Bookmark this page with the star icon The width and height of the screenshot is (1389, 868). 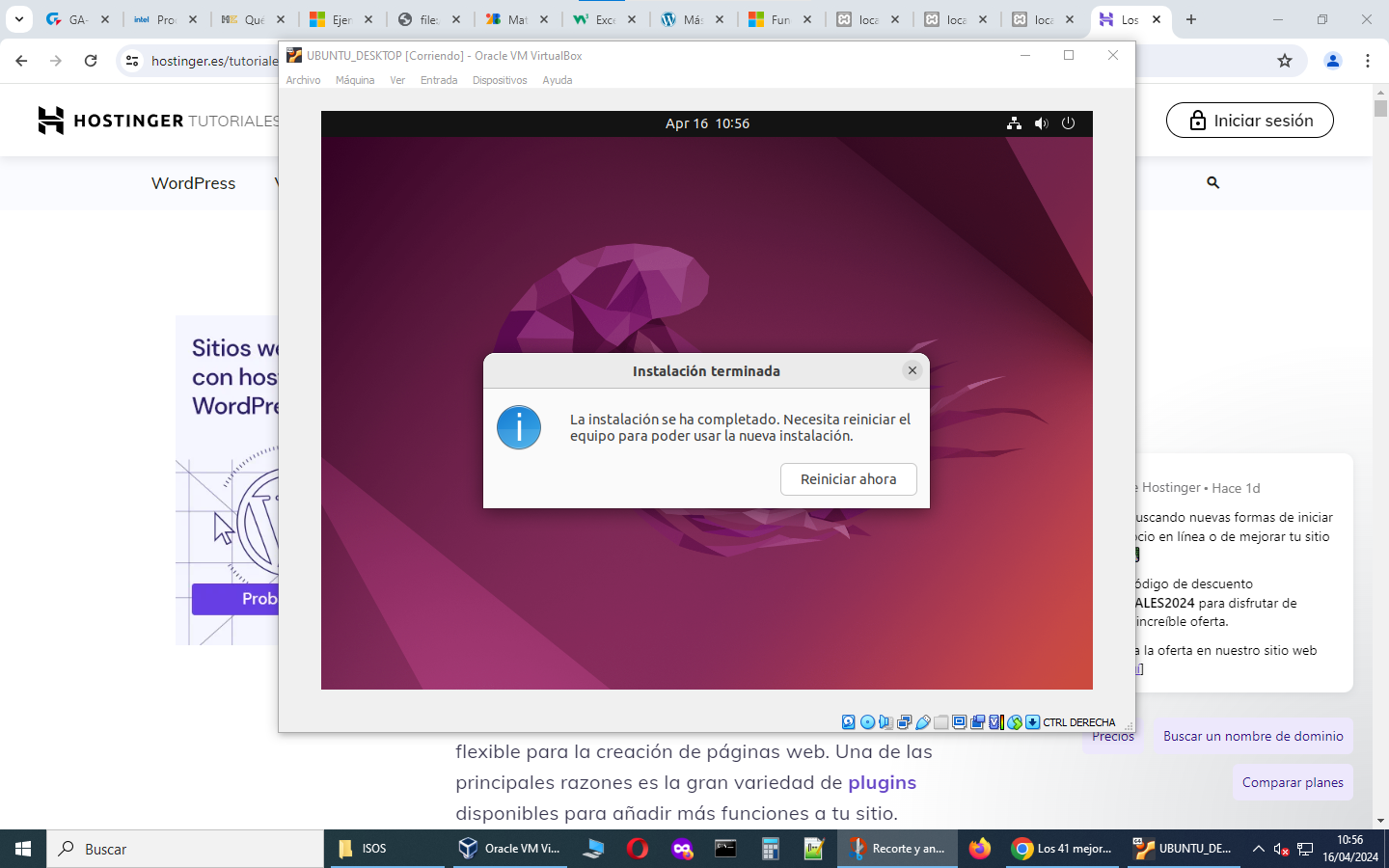click(x=1284, y=61)
